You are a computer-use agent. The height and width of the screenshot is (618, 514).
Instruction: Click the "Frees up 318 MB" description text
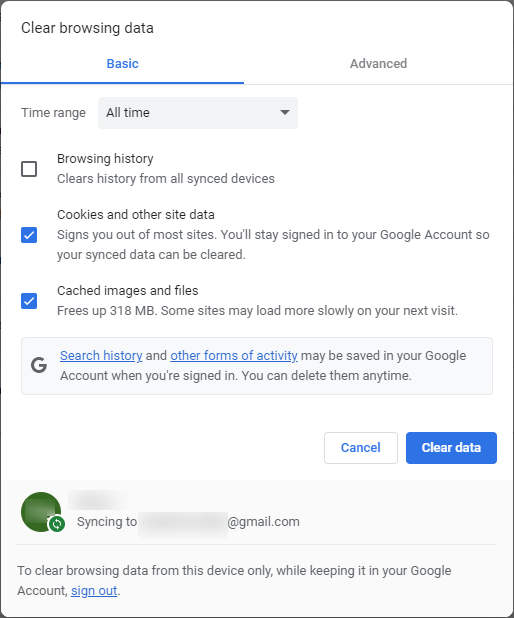point(257,311)
